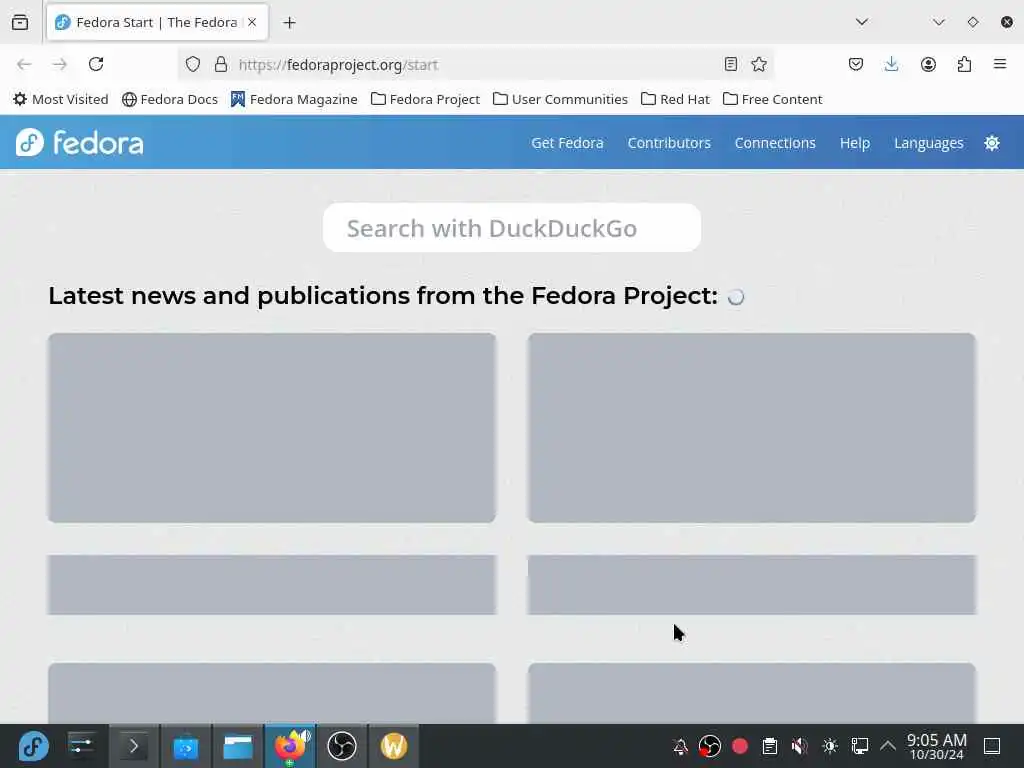Open the notifications bell in the system tray
The image size is (1024, 768).
tap(680, 746)
